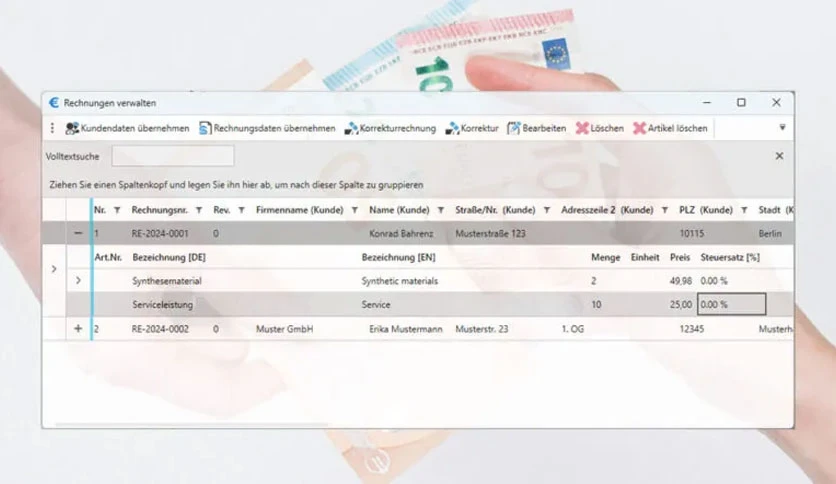Screen dimensions: 836x484
Task: Expand the Synthesematerial article row chevron
Action: pos(78,280)
